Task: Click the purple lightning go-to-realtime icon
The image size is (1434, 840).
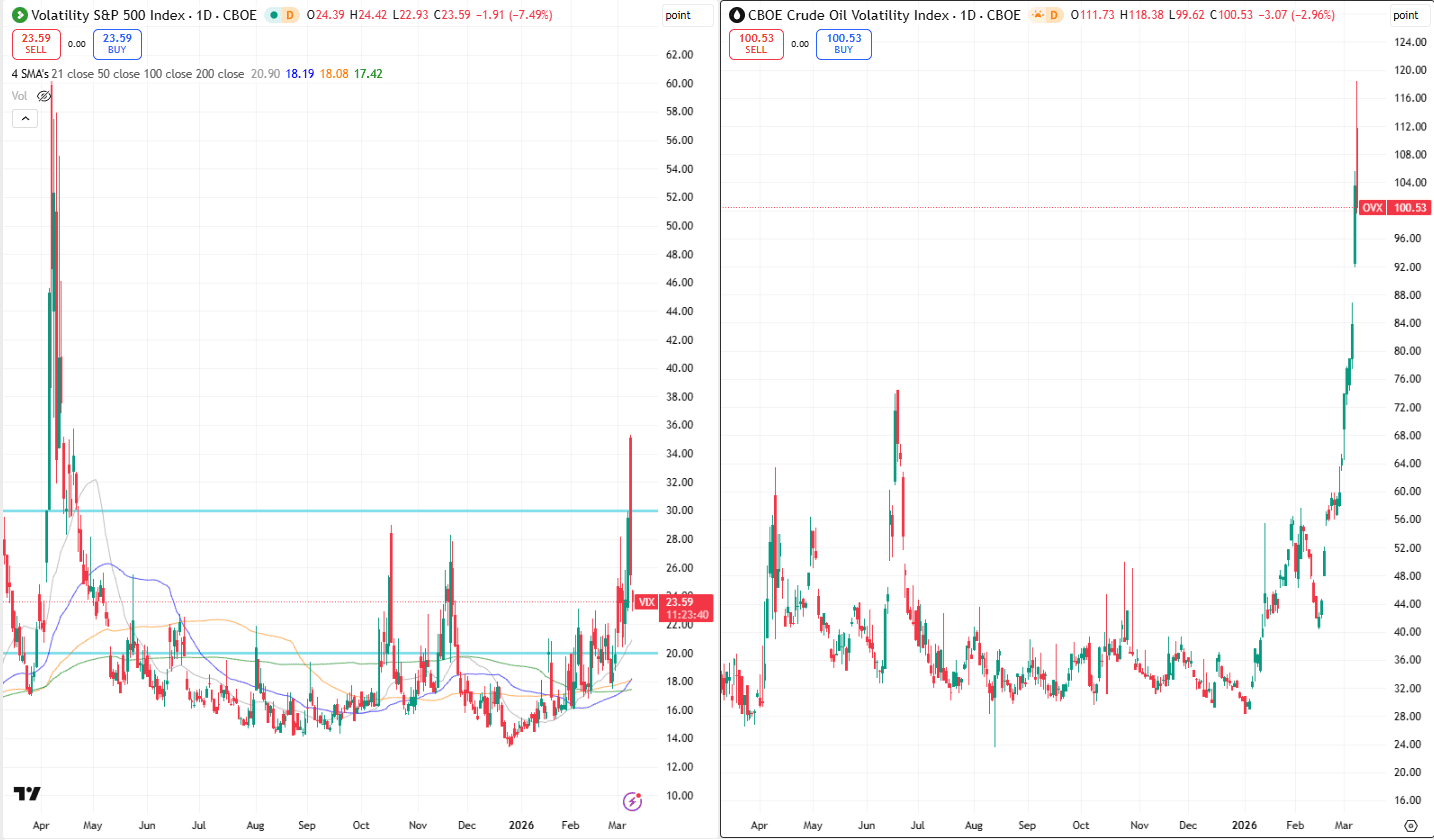Action: coord(632,800)
